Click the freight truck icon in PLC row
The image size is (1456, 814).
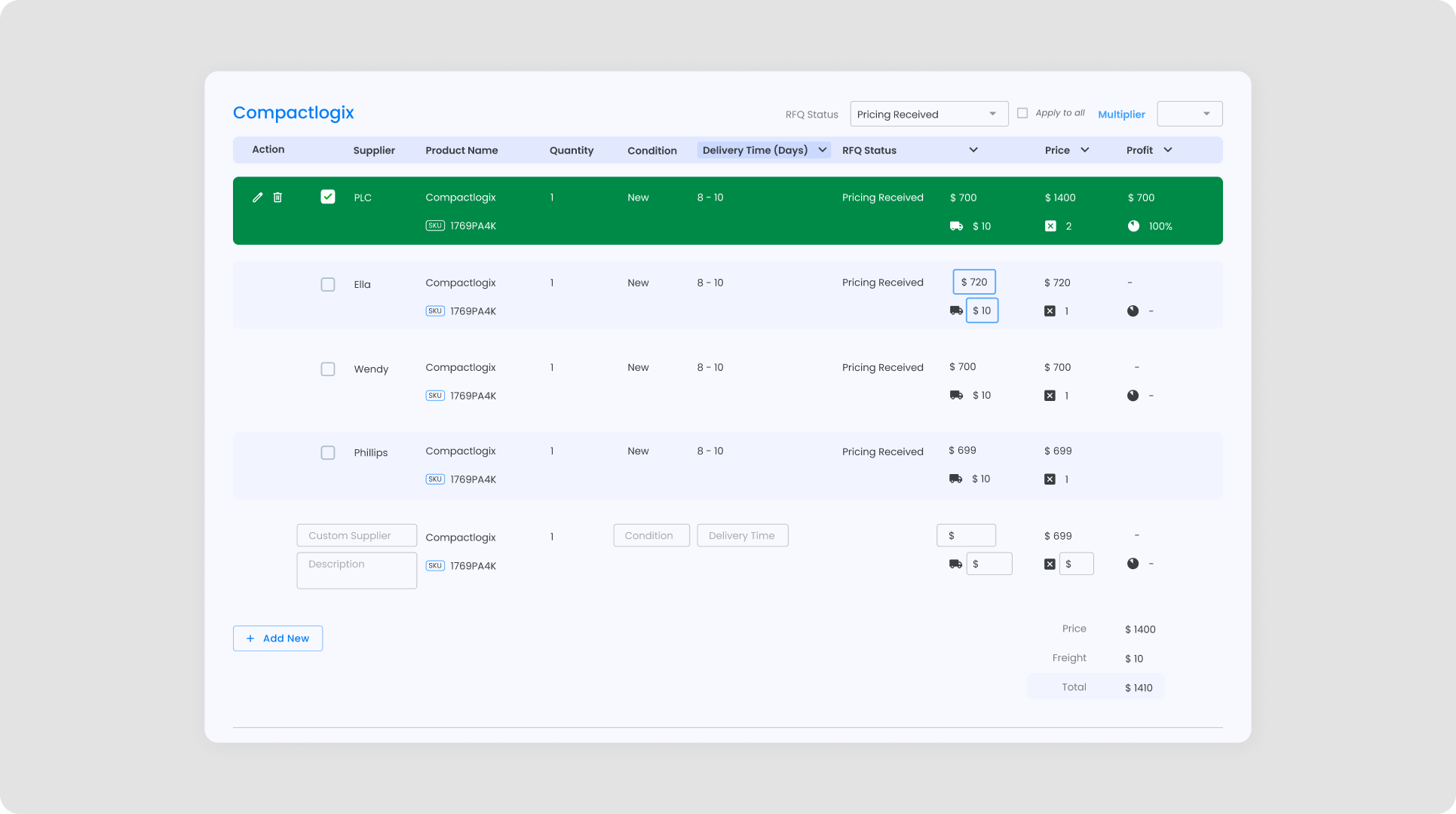[956, 226]
